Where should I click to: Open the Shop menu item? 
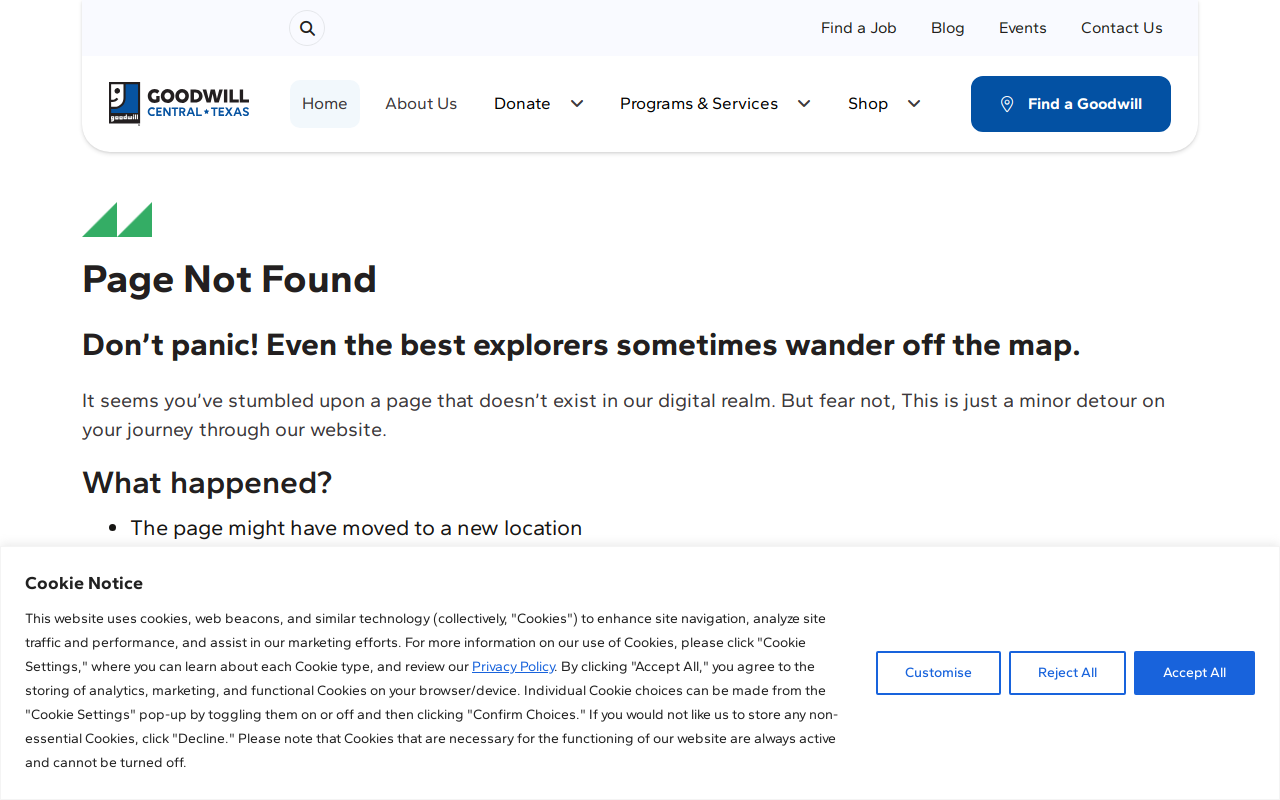pyautogui.click(x=868, y=104)
